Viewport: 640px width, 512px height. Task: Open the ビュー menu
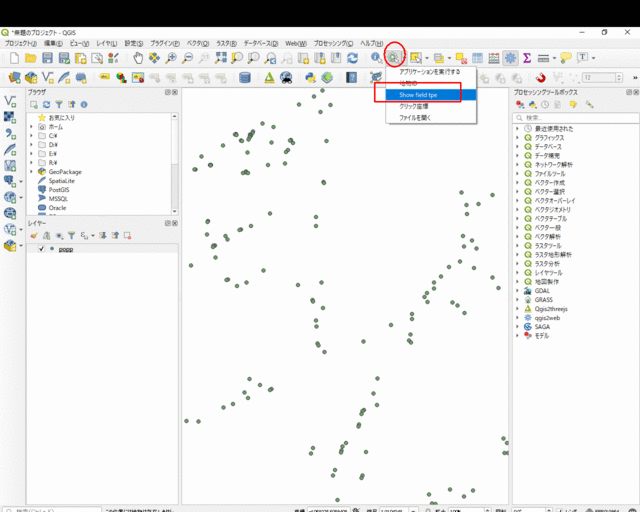(x=79, y=43)
